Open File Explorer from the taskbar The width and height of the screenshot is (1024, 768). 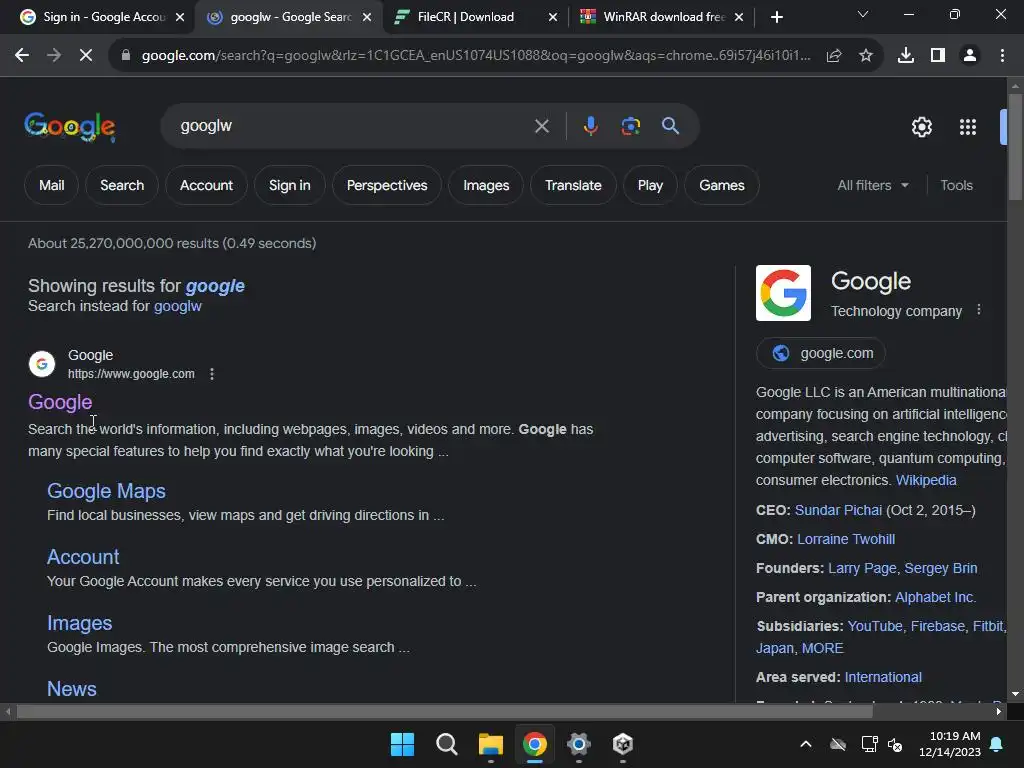[490, 744]
